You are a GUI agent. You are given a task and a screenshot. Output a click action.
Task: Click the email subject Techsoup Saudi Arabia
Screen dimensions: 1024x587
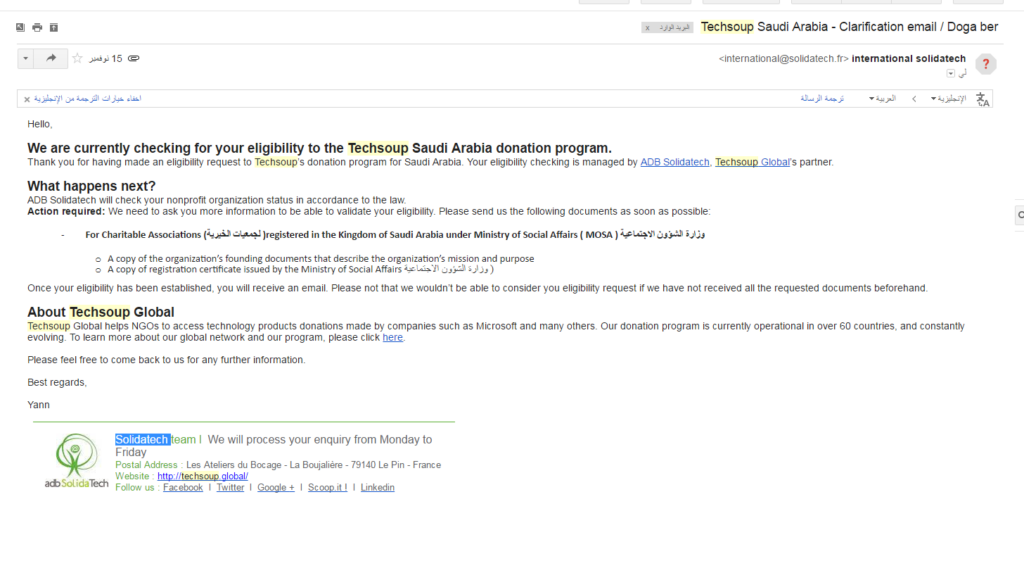point(849,27)
